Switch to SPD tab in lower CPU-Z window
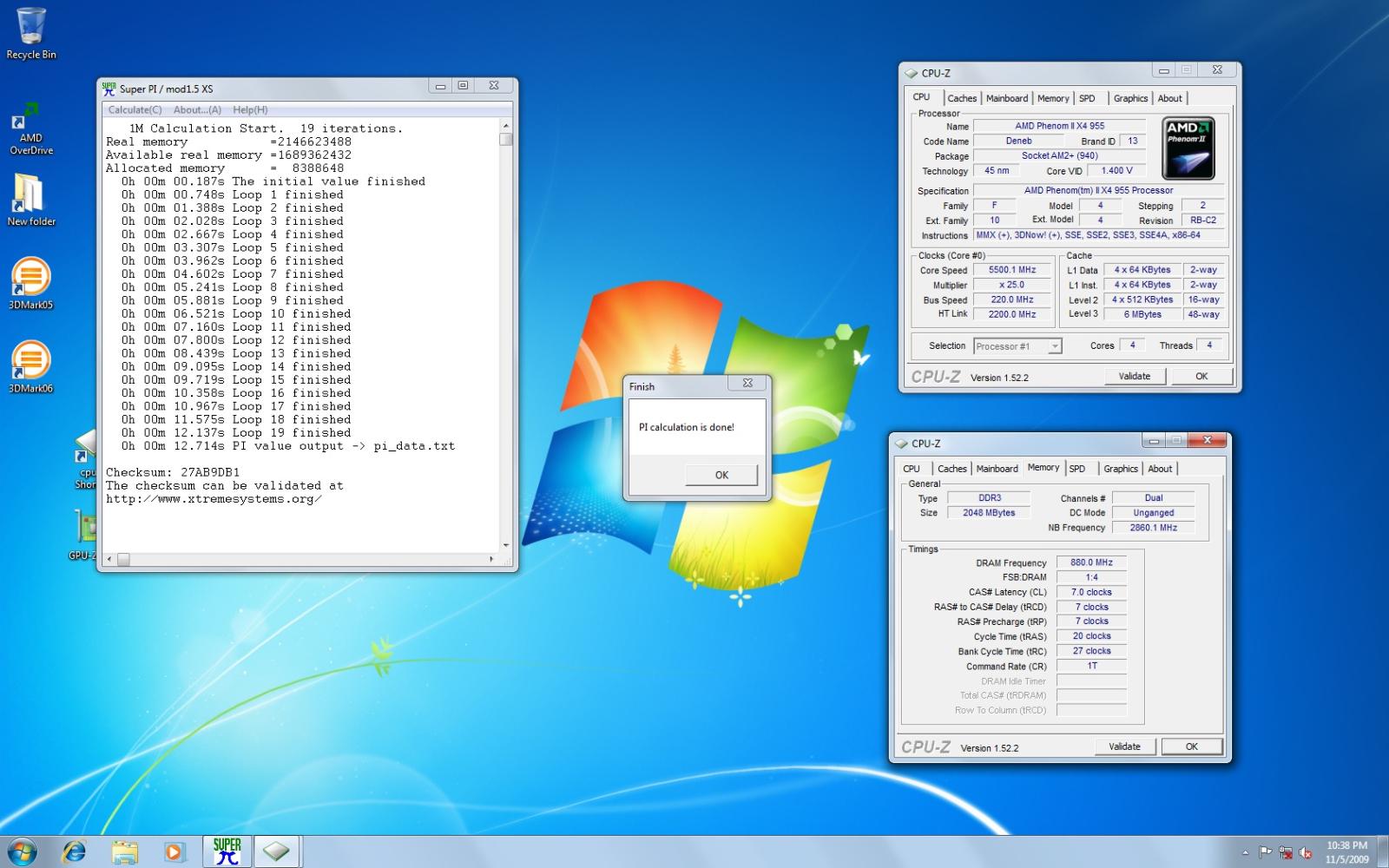The image size is (1389, 868). [1077, 469]
